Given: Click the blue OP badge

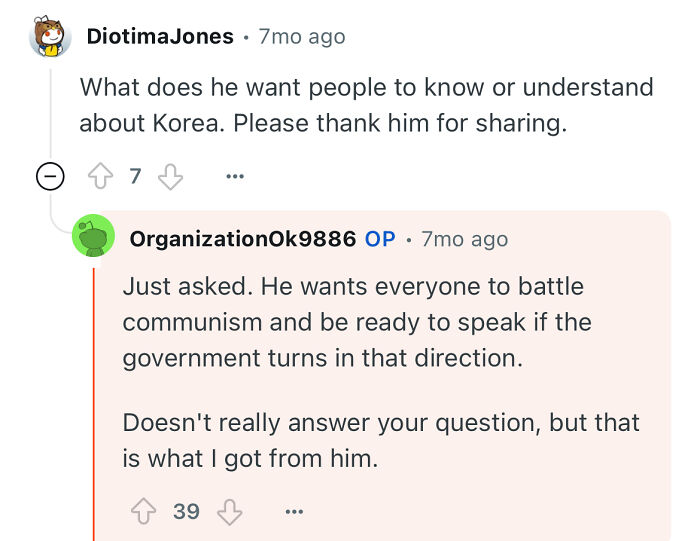Looking at the screenshot, I should pos(380,239).
